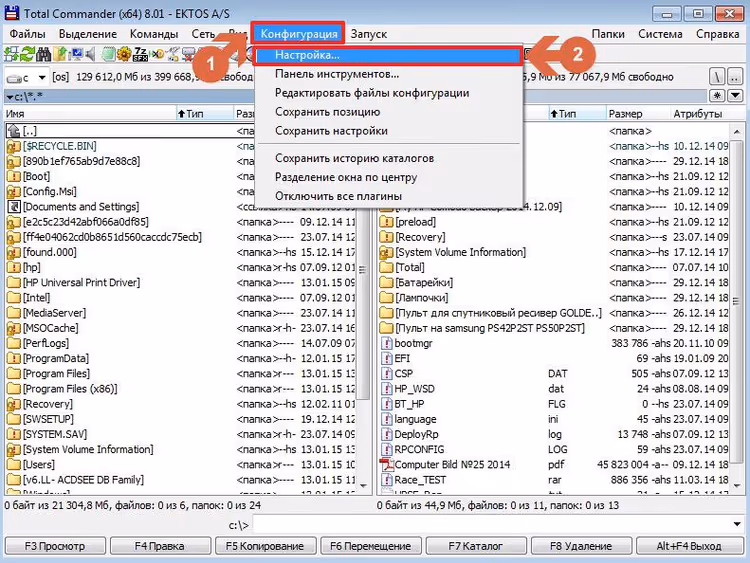Sort left panel by Тип column

205,114
